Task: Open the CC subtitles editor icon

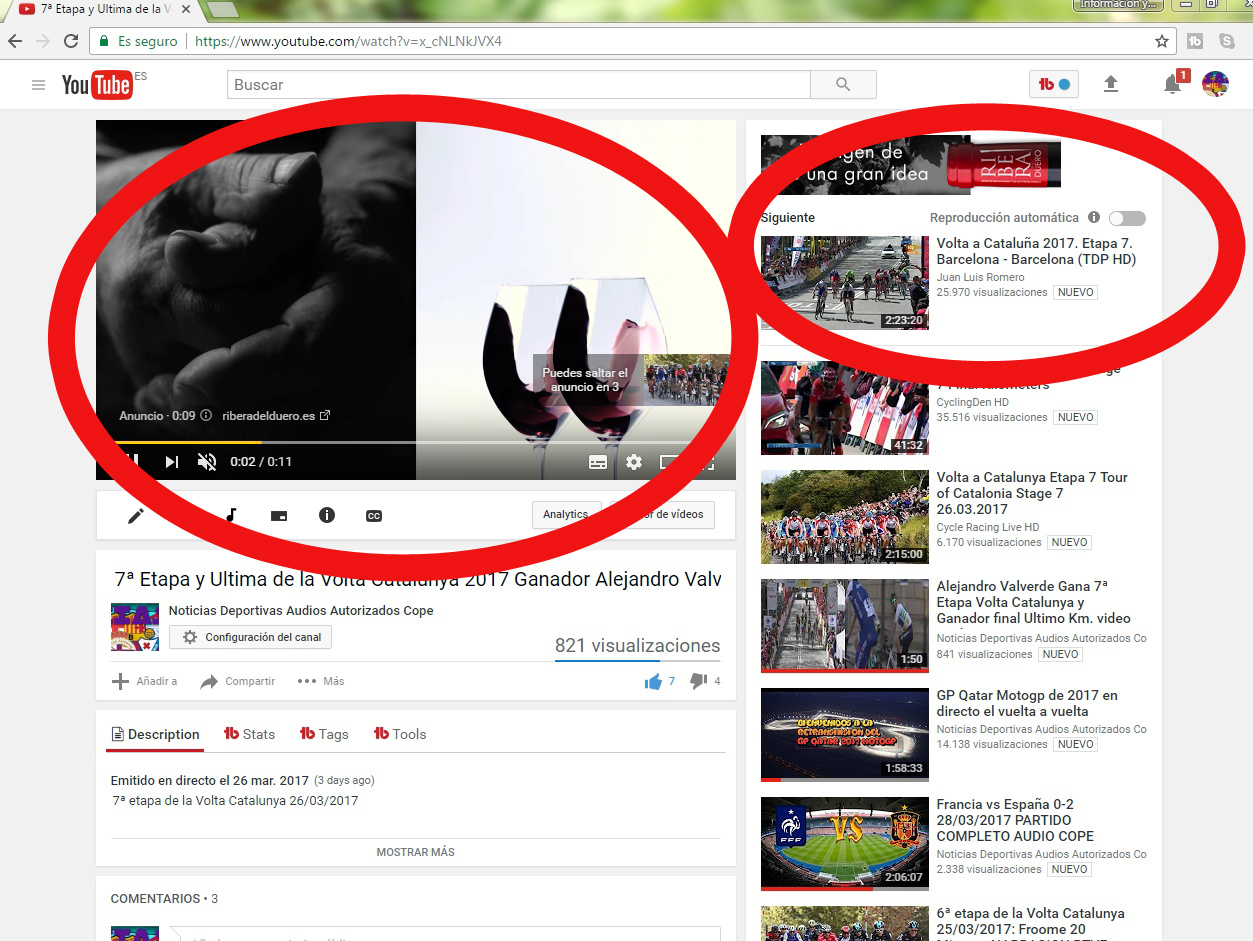Action: click(373, 516)
